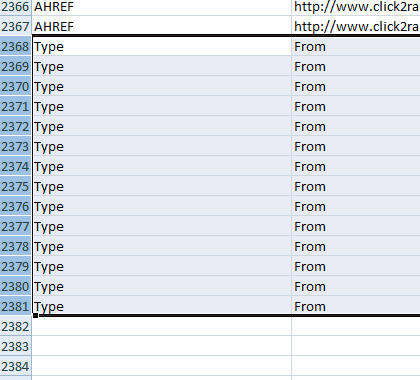The width and height of the screenshot is (420, 380).
Task: Click the From cell in row 2368
Action: (x=356, y=46)
